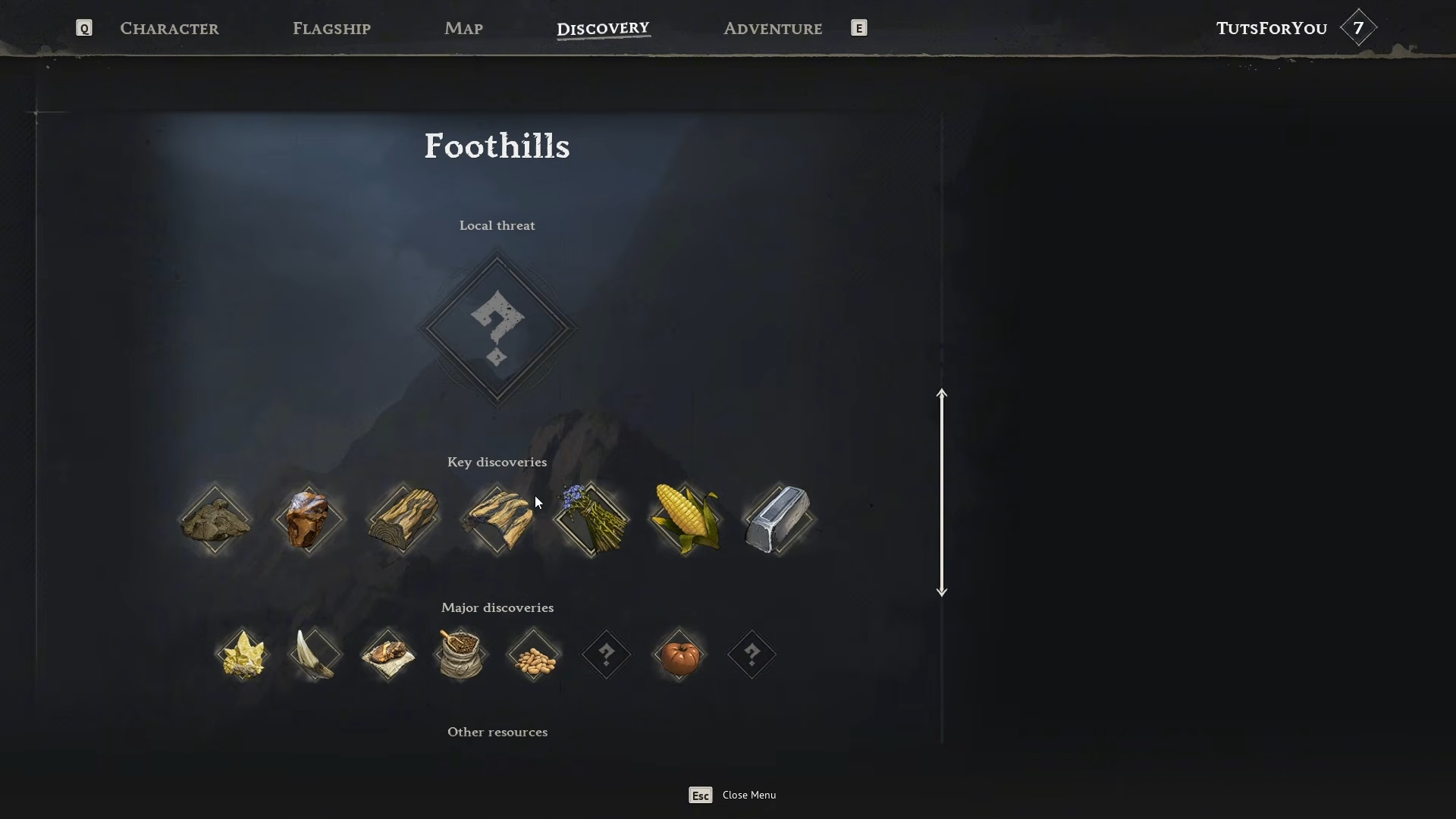Click the yellow crystal major discovery

coord(243,654)
